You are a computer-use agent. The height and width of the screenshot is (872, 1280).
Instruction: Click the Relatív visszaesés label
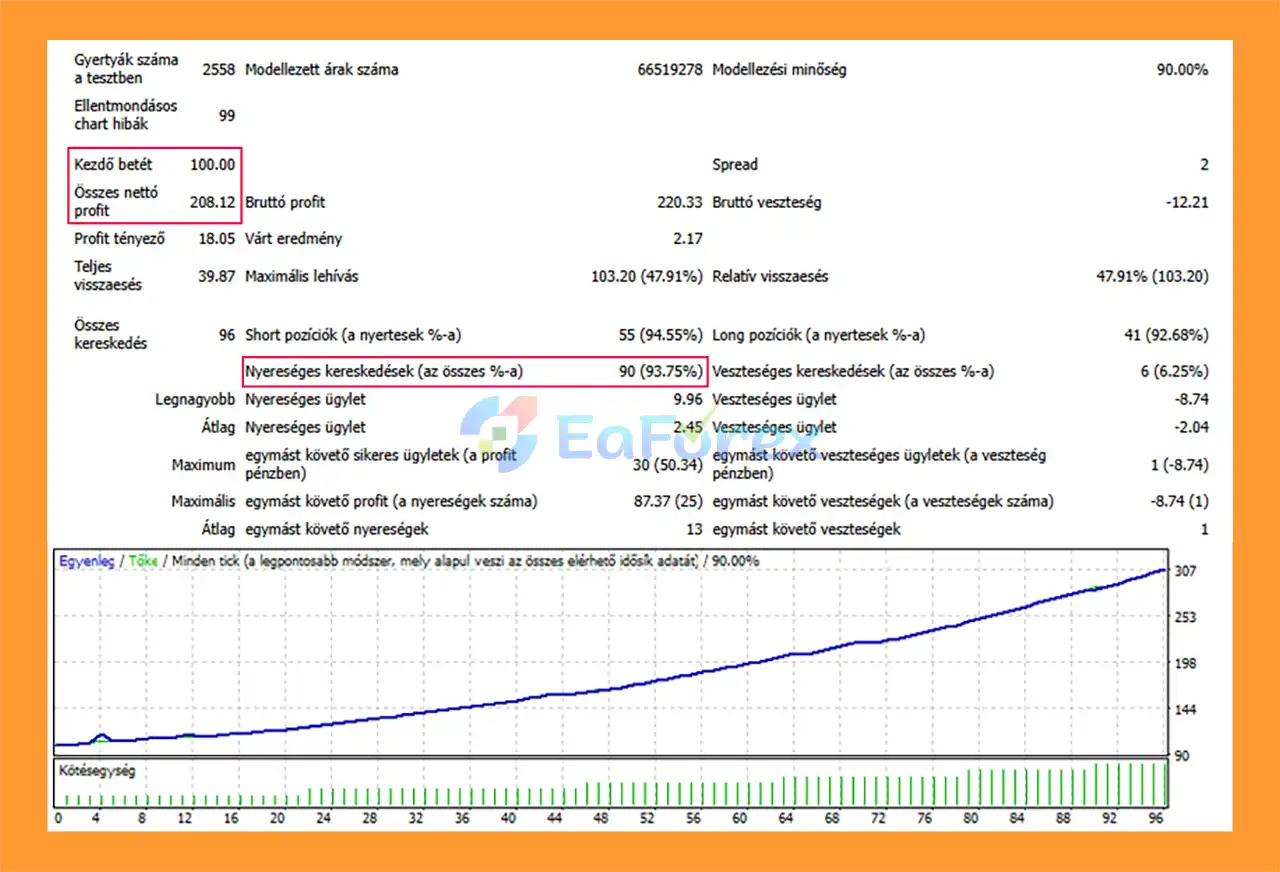[x=770, y=276]
